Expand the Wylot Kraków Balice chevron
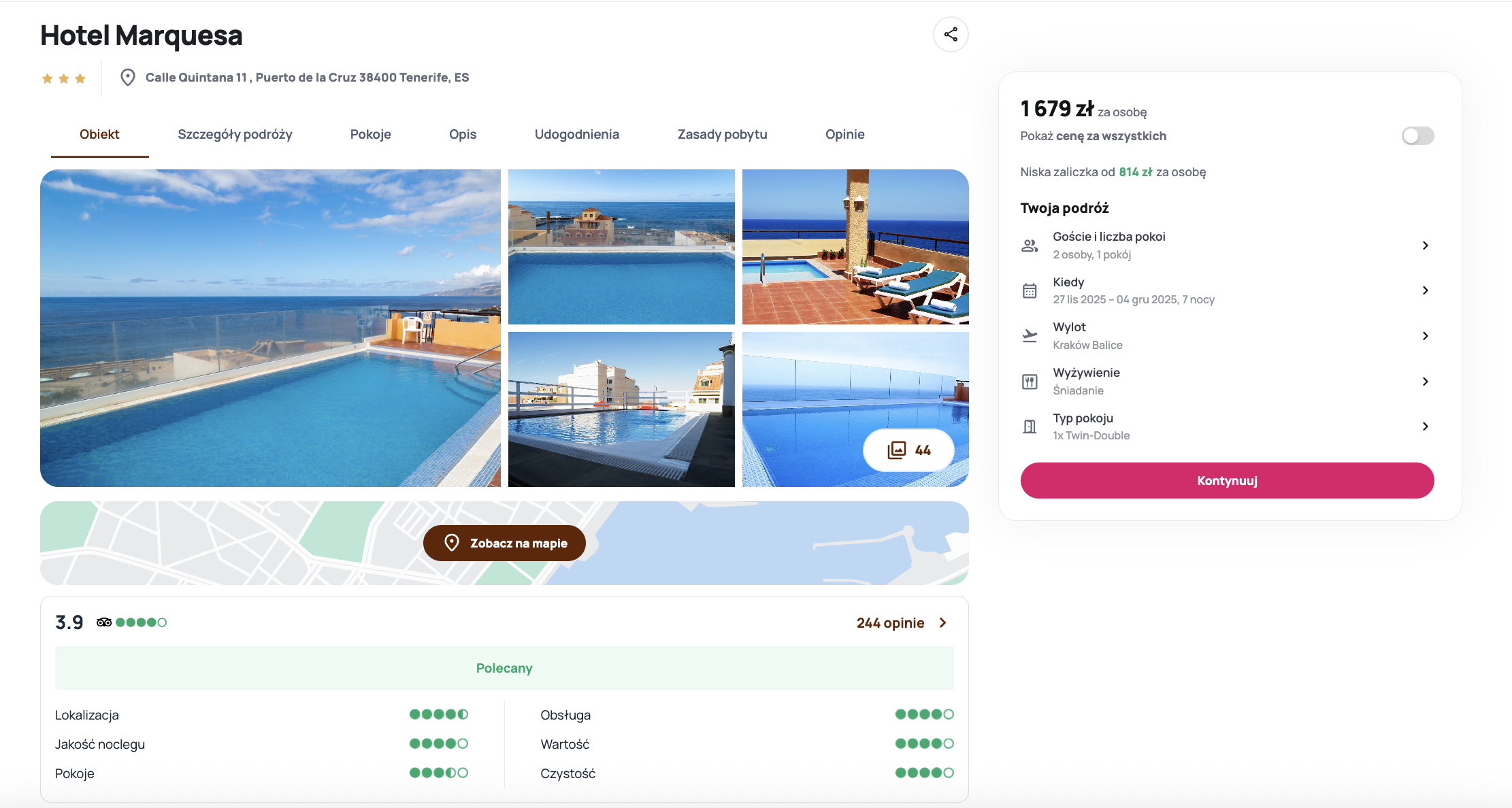 coord(1425,336)
